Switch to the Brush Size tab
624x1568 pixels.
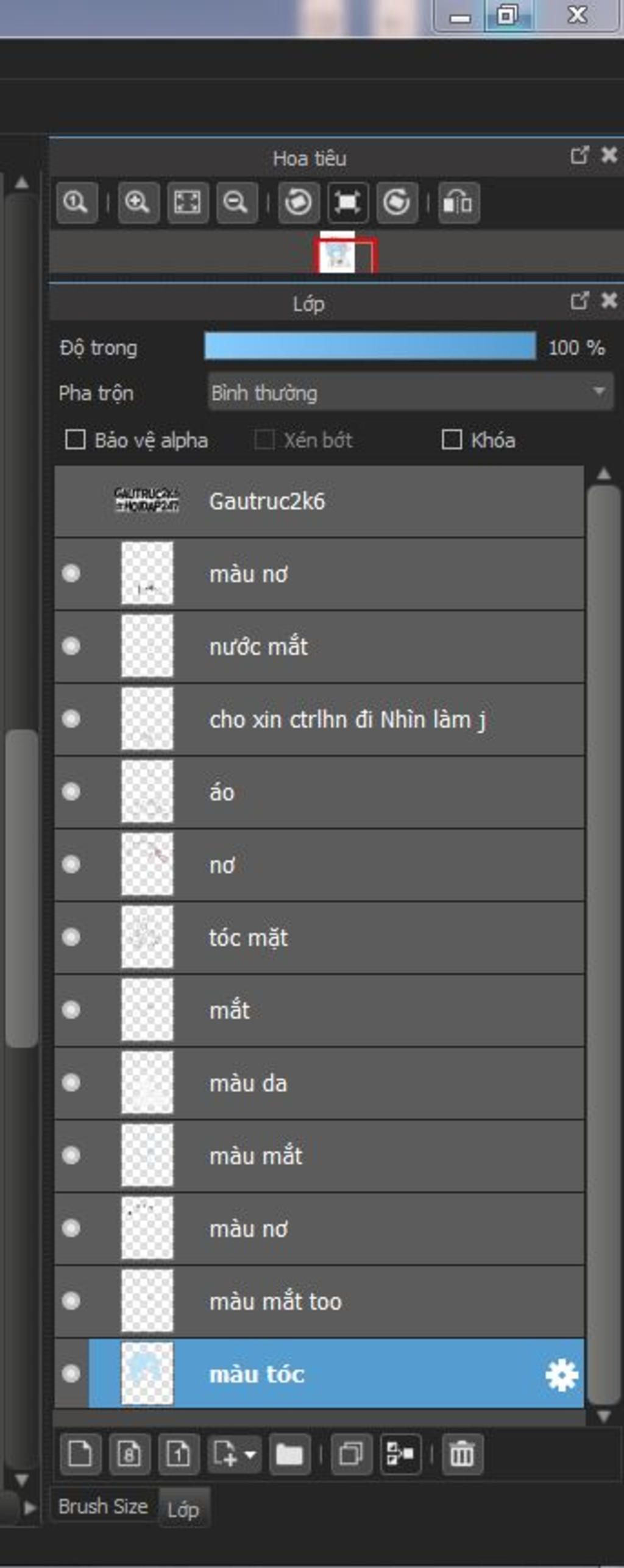pyautogui.click(x=103, y=1506)
